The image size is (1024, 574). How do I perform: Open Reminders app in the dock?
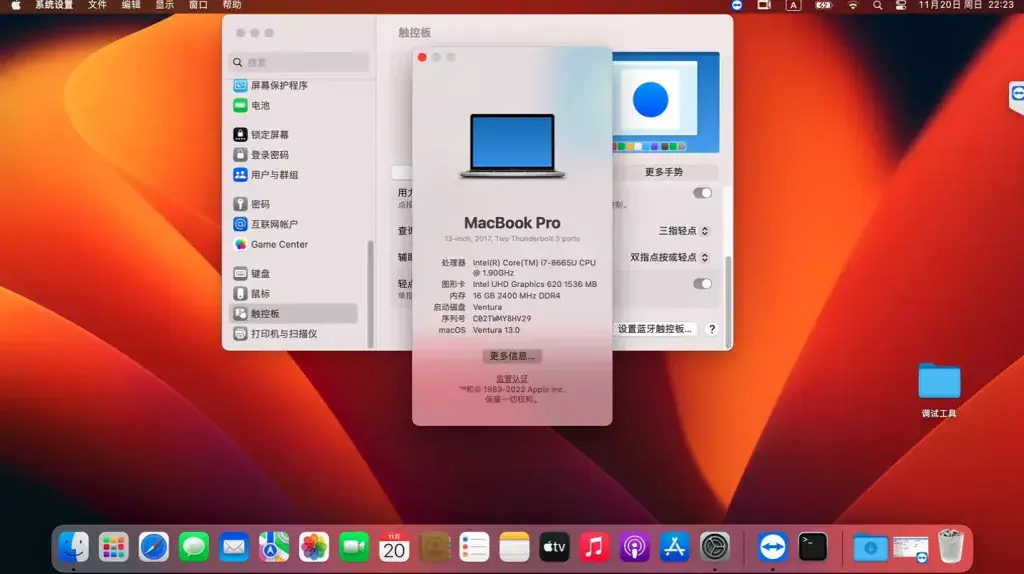tap(474, 547)
